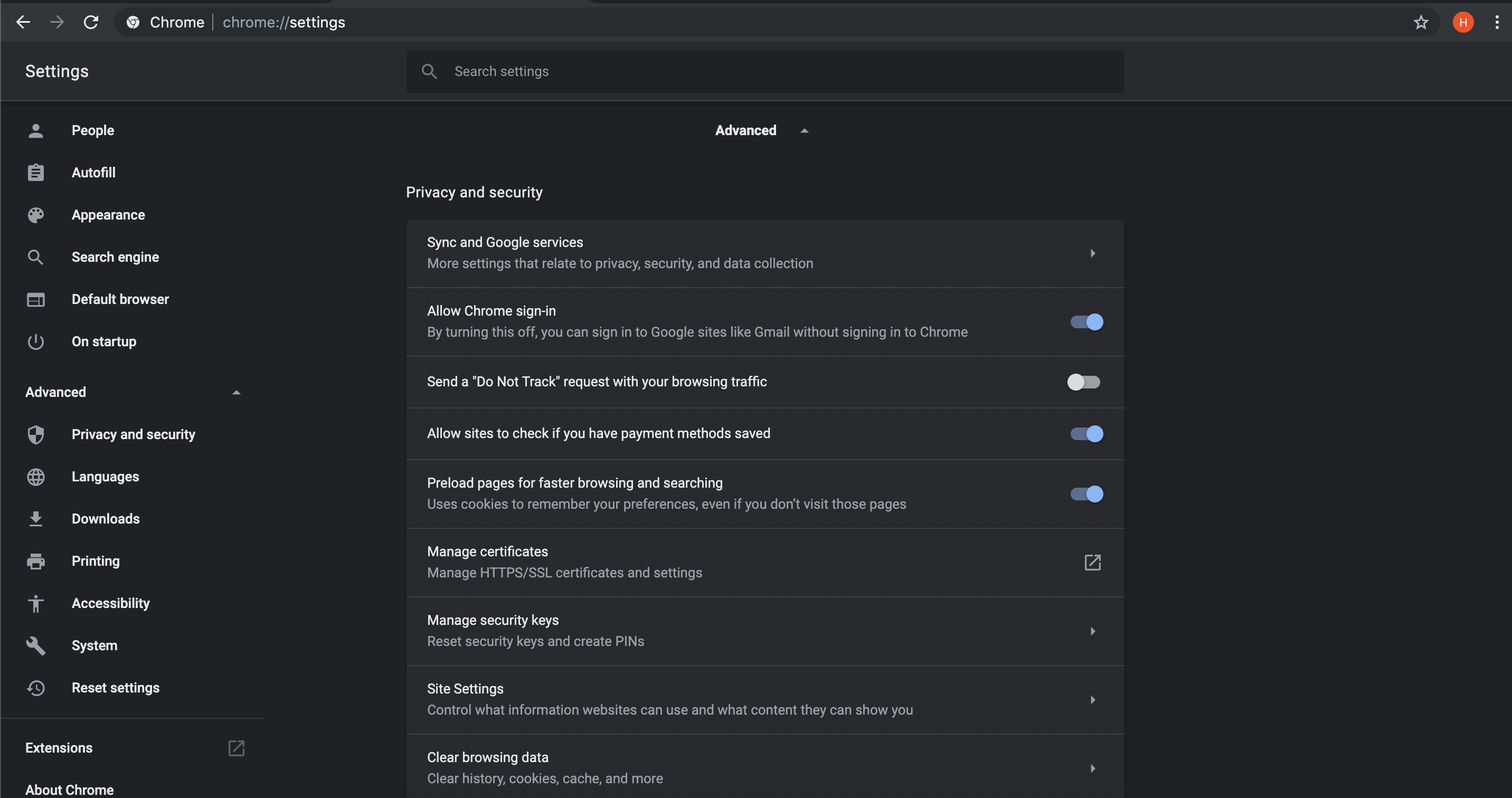1512x798 pixels.
Task: Click the Settings page title
Action: pyautogui.click(x=57, y=72)
